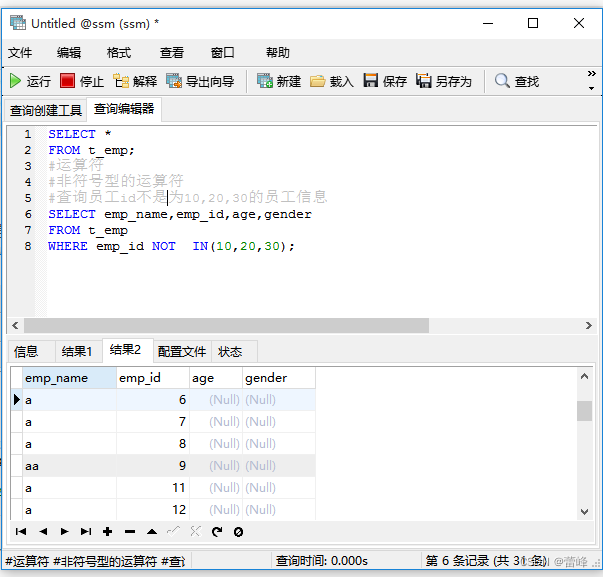Image resolution: width=603 pixels, height=577 pixels.
Task: Add a new record with the plus icon
Action: coord(108,532)
